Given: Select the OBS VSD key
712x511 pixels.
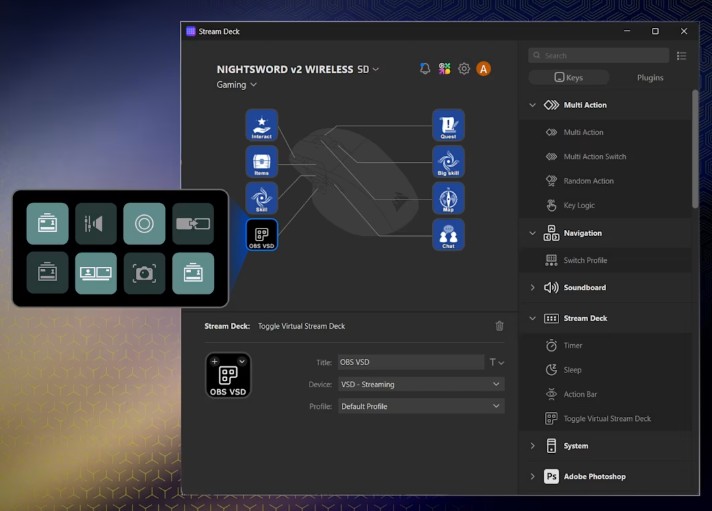Looking at the screenshot, I should [262, 234].
